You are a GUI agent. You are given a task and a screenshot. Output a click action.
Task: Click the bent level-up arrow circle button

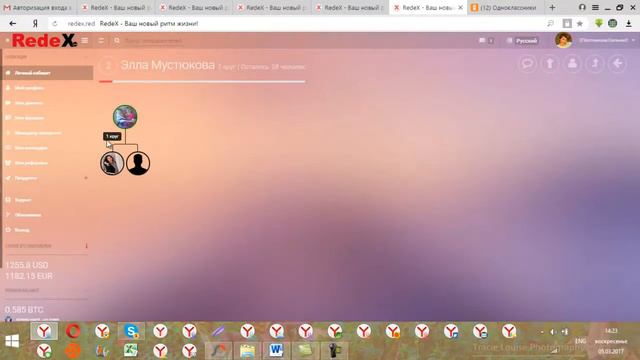click(595, 64)
